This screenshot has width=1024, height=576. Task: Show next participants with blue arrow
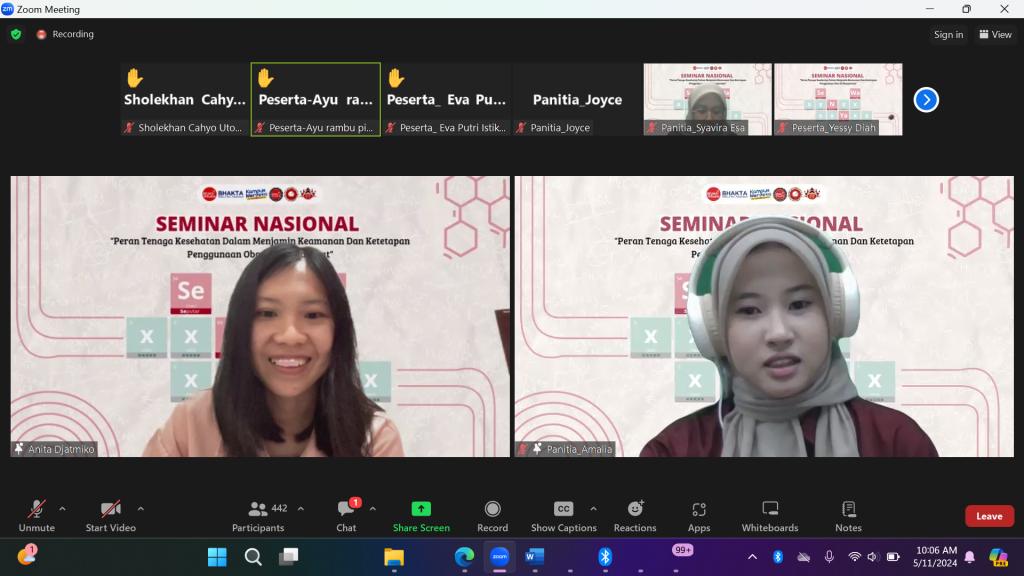click(x=926, y=100)
